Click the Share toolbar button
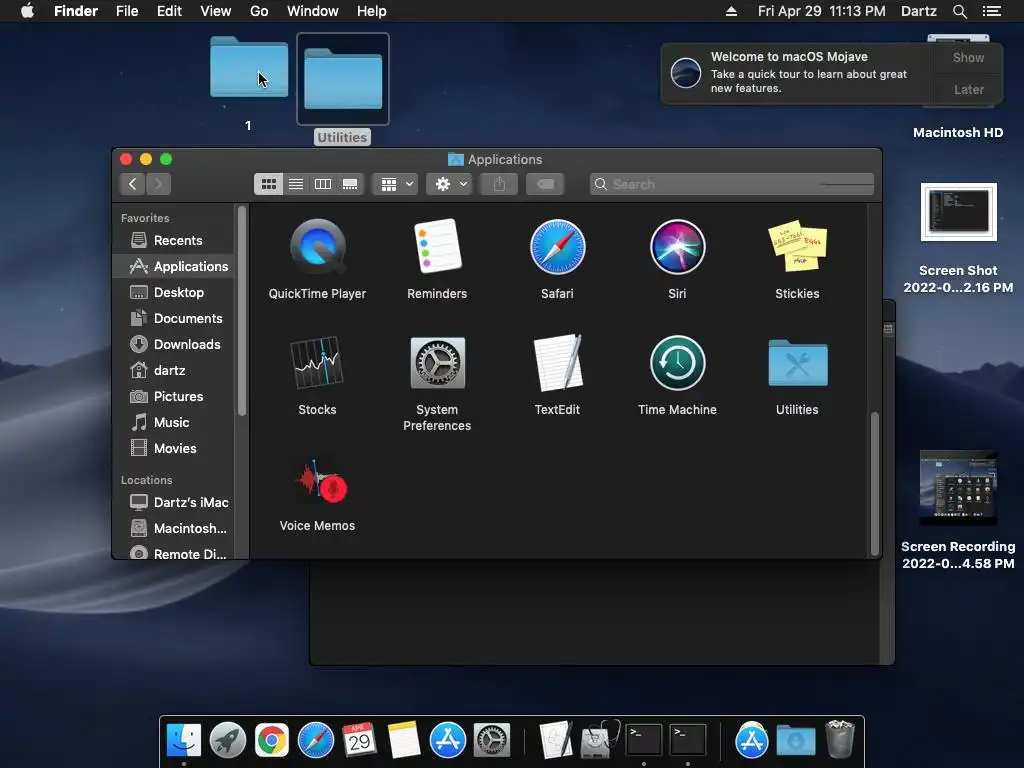This screenshot has height=768, width=1024. 499,184
